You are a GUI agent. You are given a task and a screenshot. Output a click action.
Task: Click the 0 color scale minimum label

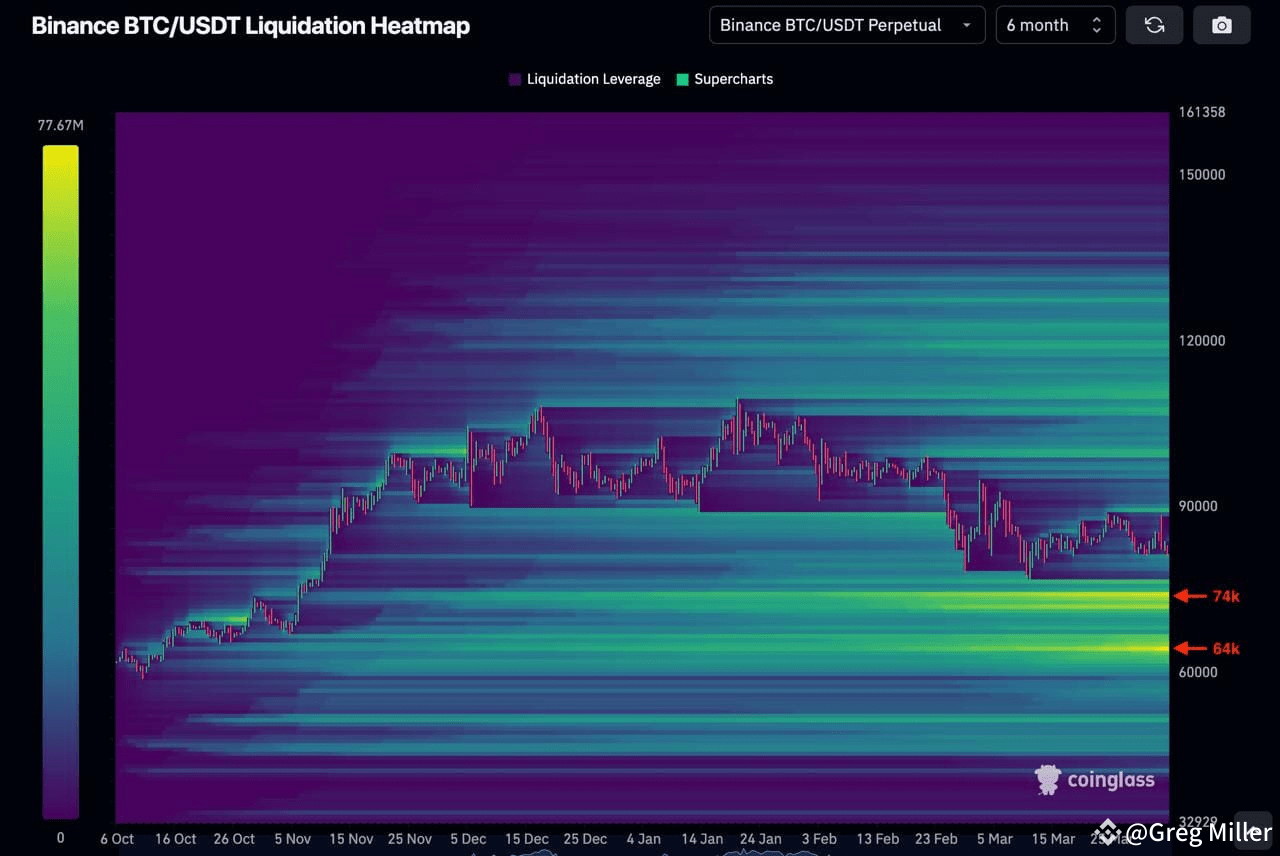point(60,838)
